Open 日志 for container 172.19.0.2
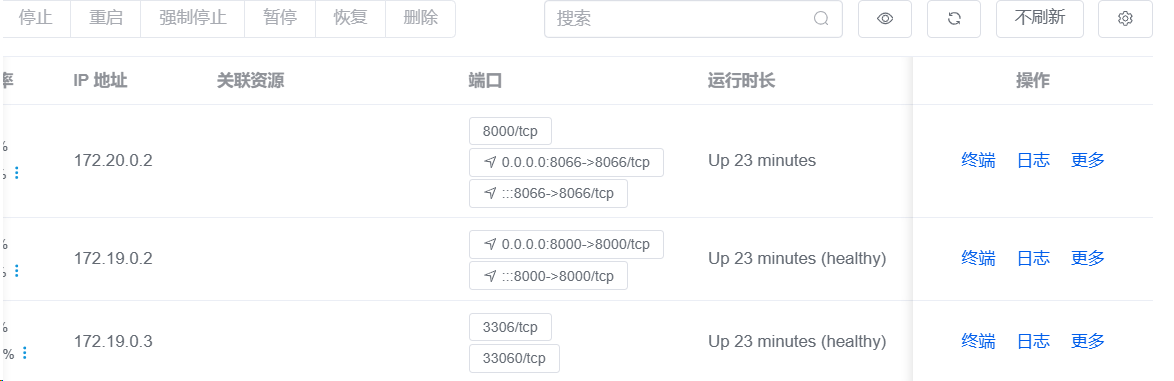The image size is (1174, 381). (x=1032, y=258)
